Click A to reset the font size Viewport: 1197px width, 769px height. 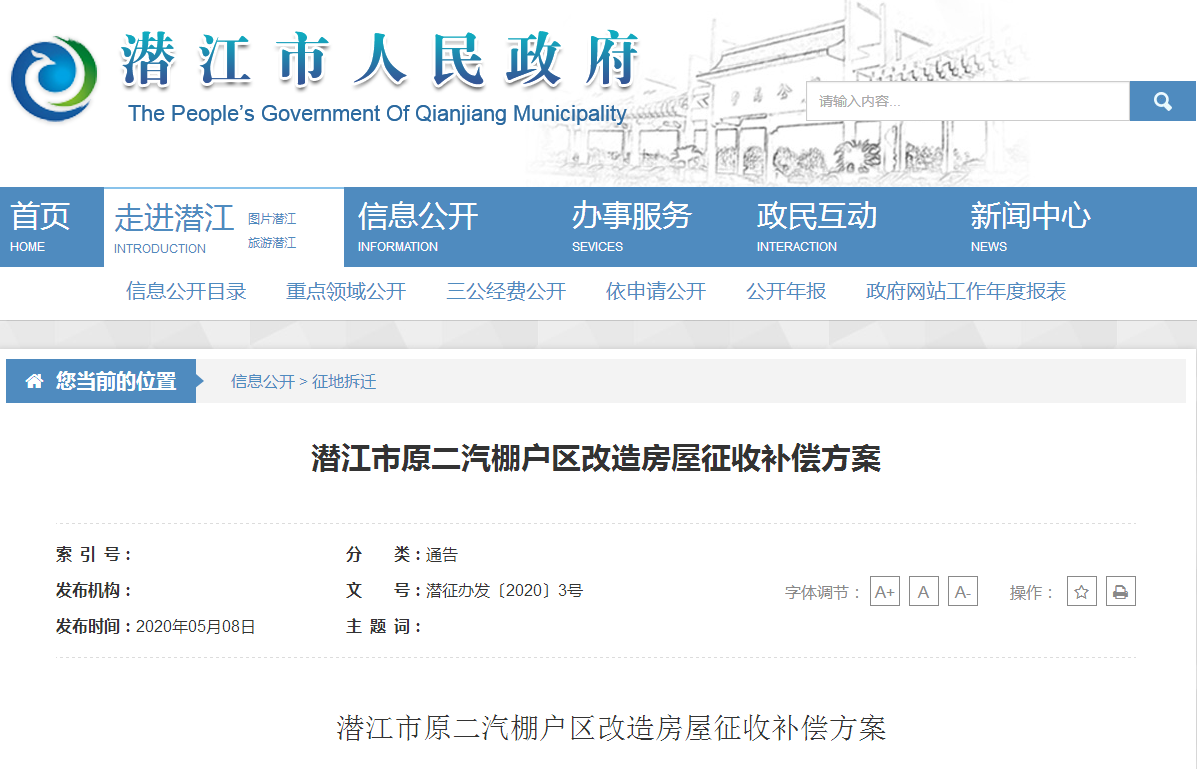pyautogui.click(x=923, y=591)
